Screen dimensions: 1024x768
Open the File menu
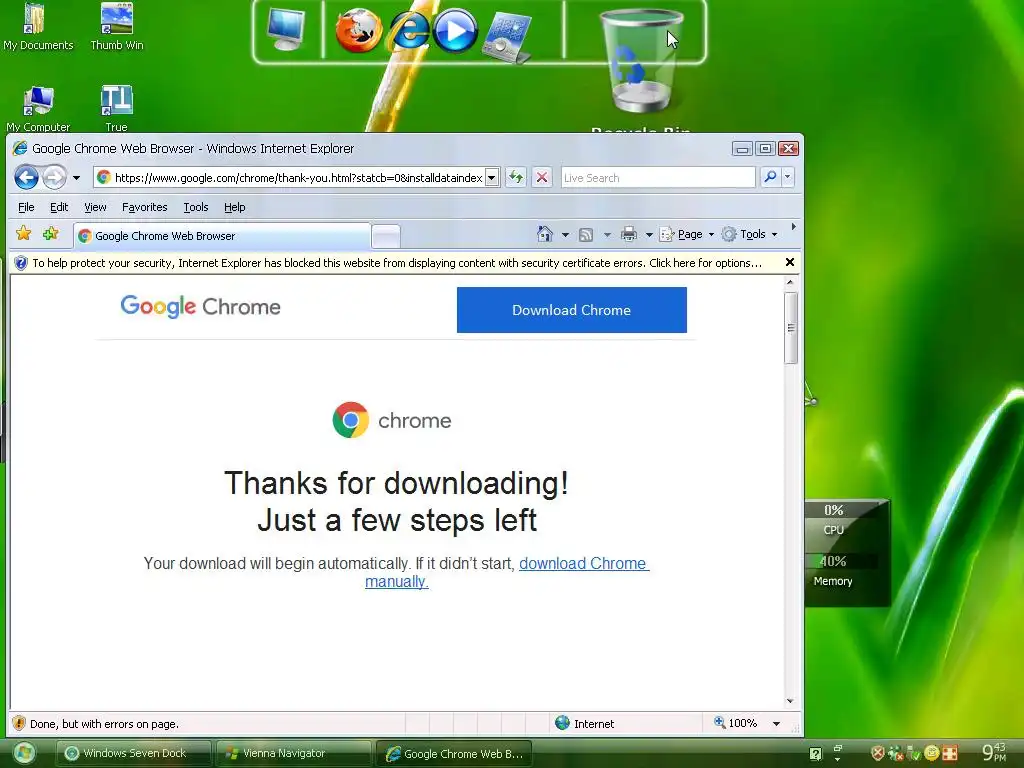(26, 207)
